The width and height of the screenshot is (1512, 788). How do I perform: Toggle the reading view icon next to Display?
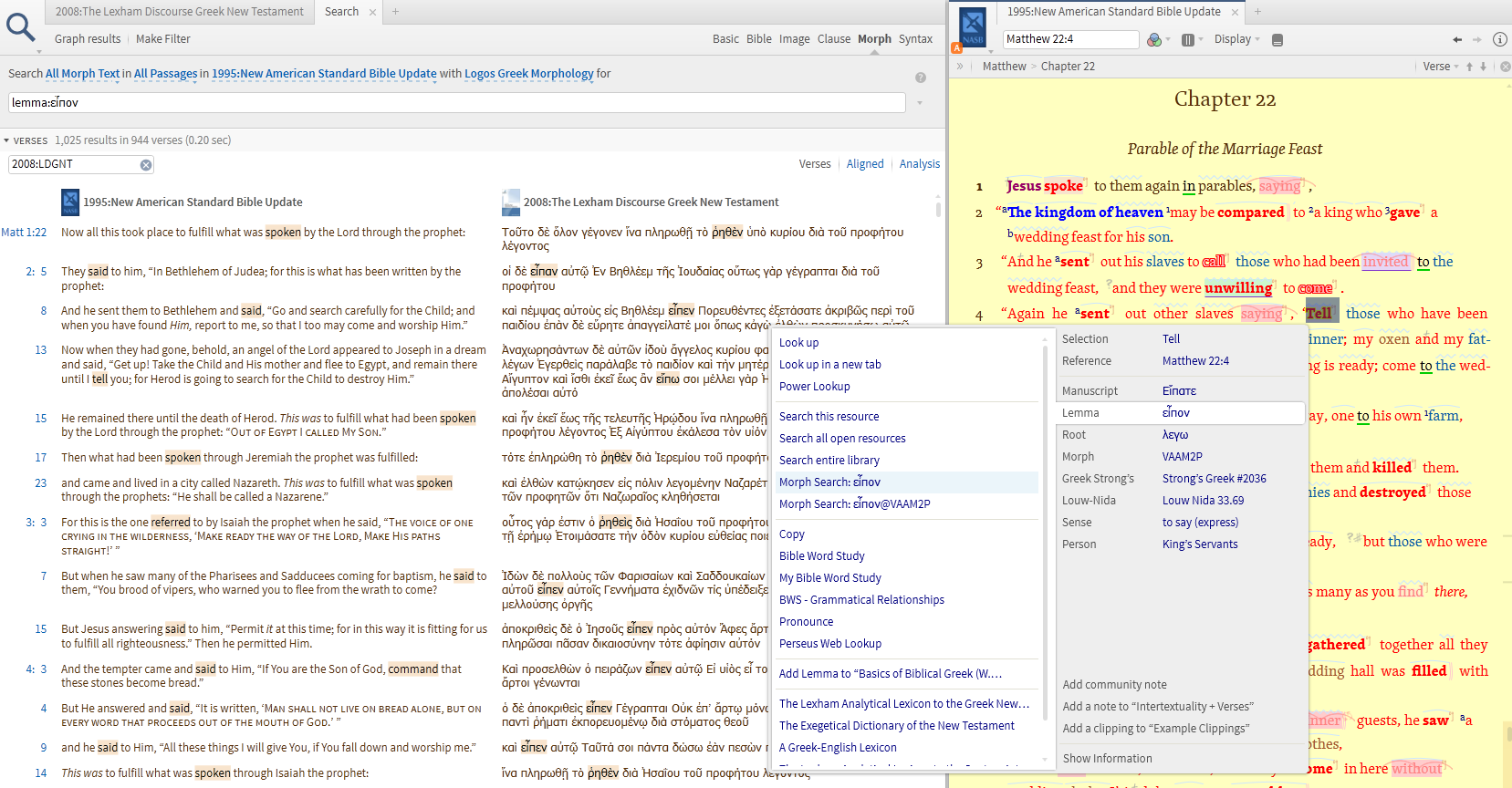coord(1277,39)
